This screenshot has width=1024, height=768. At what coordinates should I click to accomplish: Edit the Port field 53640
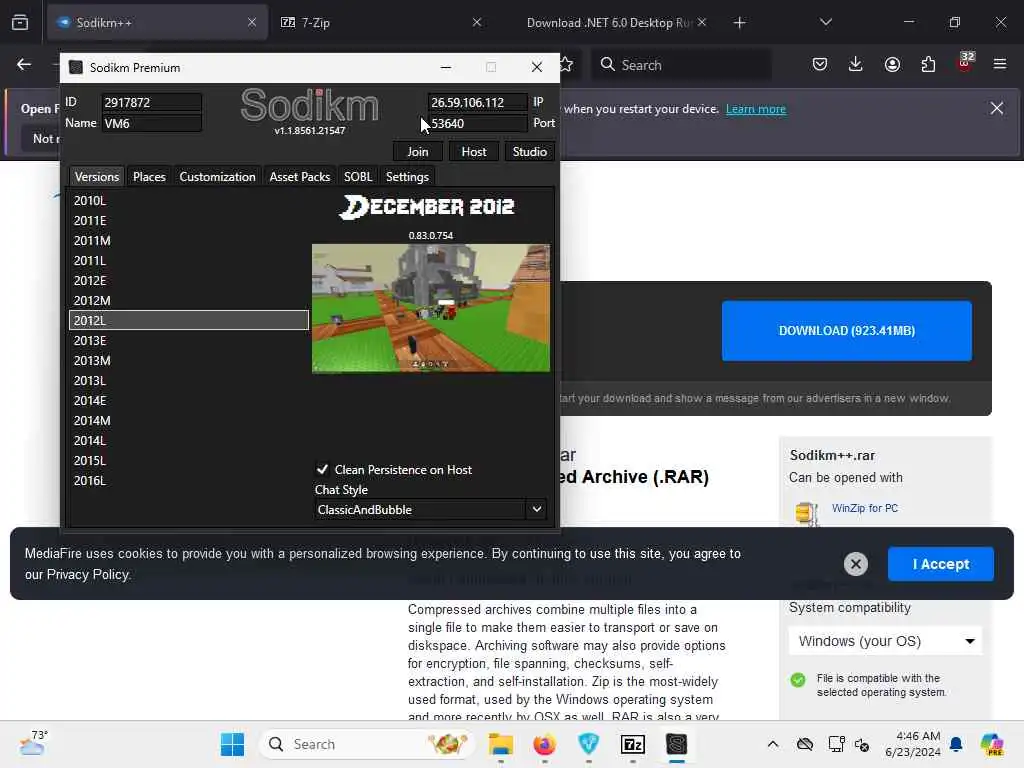[477, 123]
